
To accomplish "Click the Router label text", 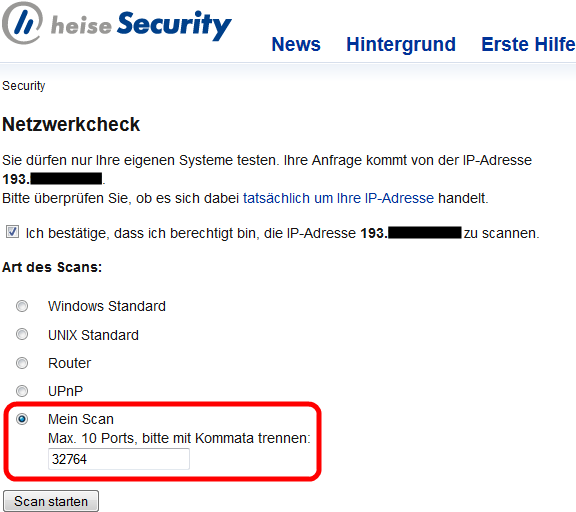I will pos(69,363).
